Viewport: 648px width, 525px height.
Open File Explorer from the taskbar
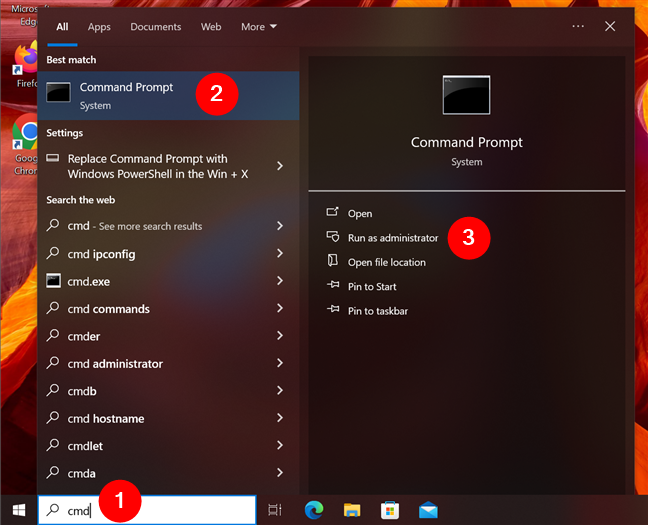click(352, 510)
